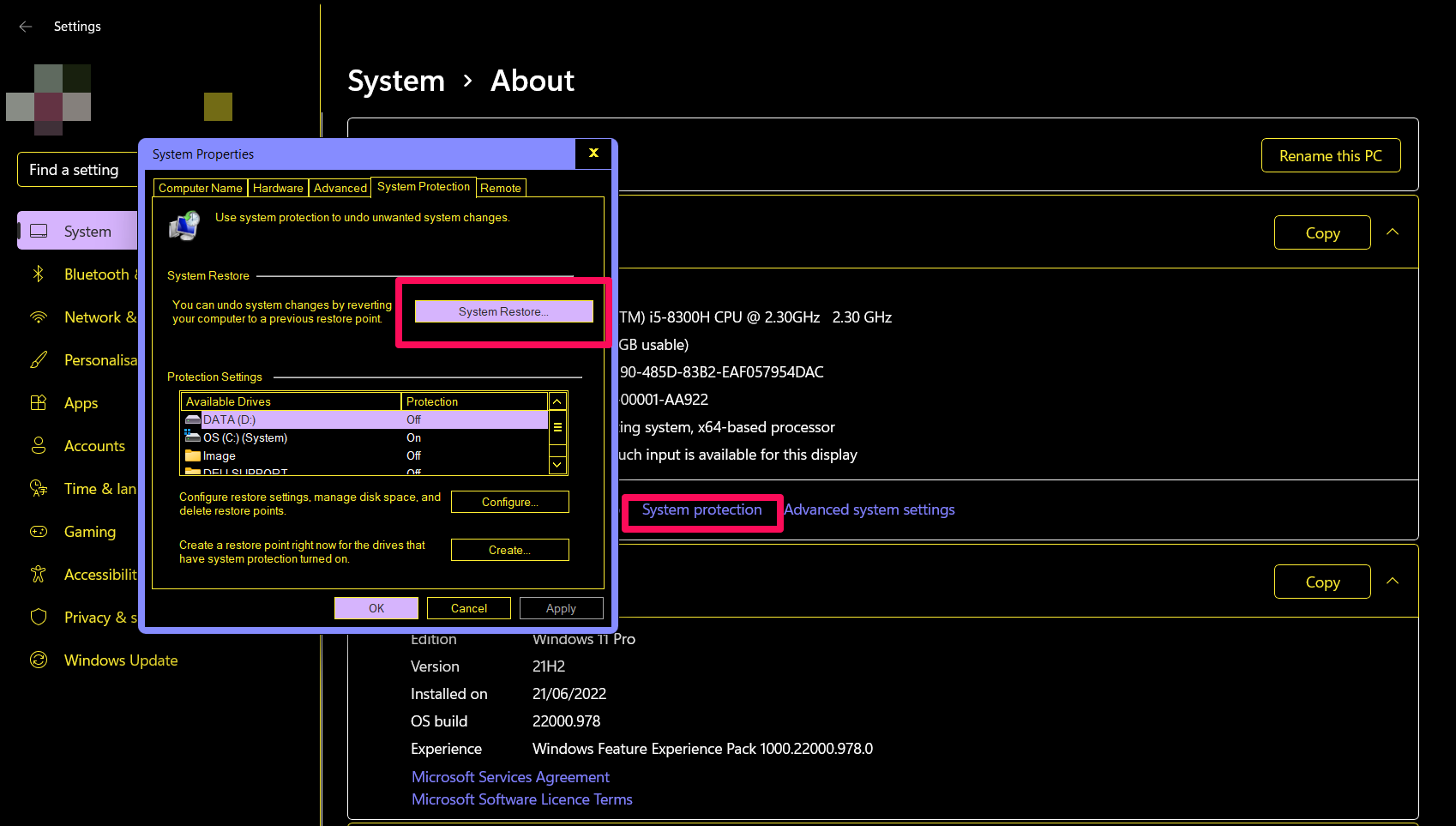Select the System Protection tab
This screenshot has width=1456, height=826.
(x=424, y=186)
